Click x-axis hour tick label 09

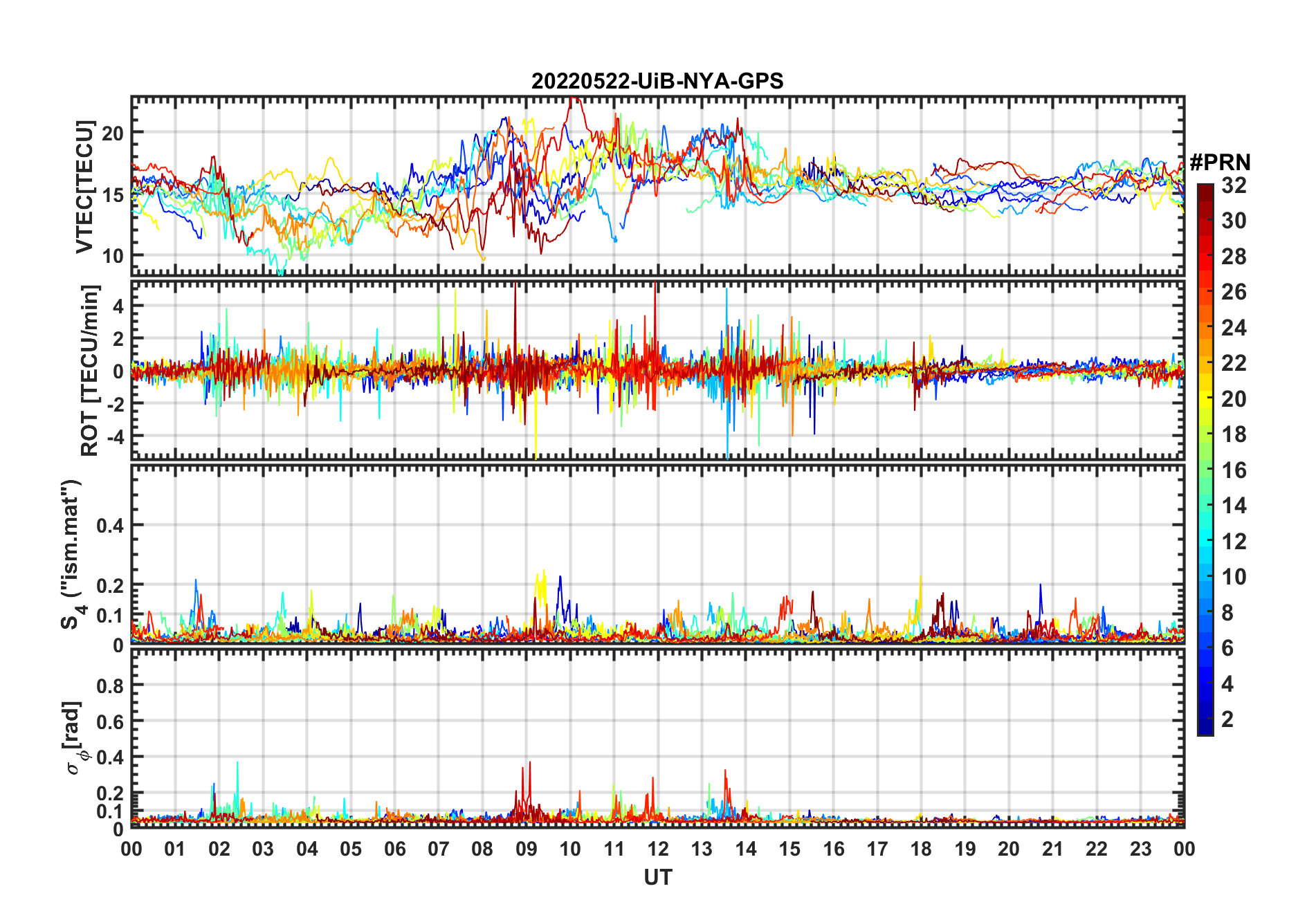(x=527, y=849)
